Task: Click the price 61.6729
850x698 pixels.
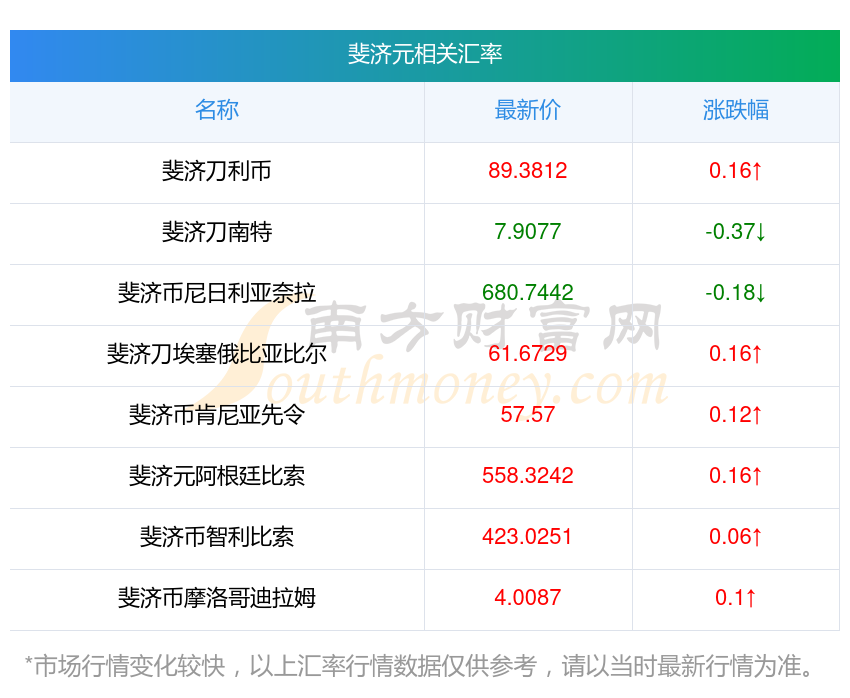Action: (x=527, y=354)
